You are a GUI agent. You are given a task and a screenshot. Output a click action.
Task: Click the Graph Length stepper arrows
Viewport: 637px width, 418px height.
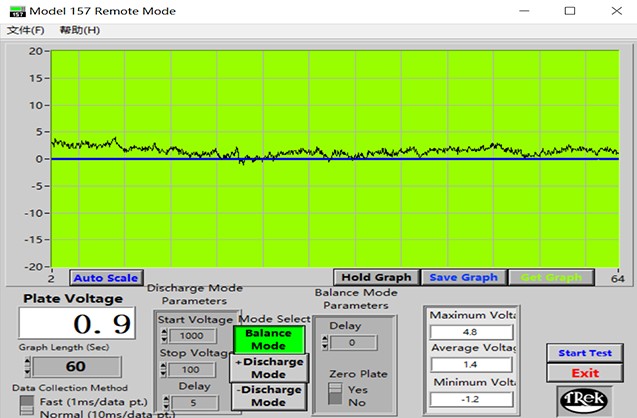click(27, 366)
